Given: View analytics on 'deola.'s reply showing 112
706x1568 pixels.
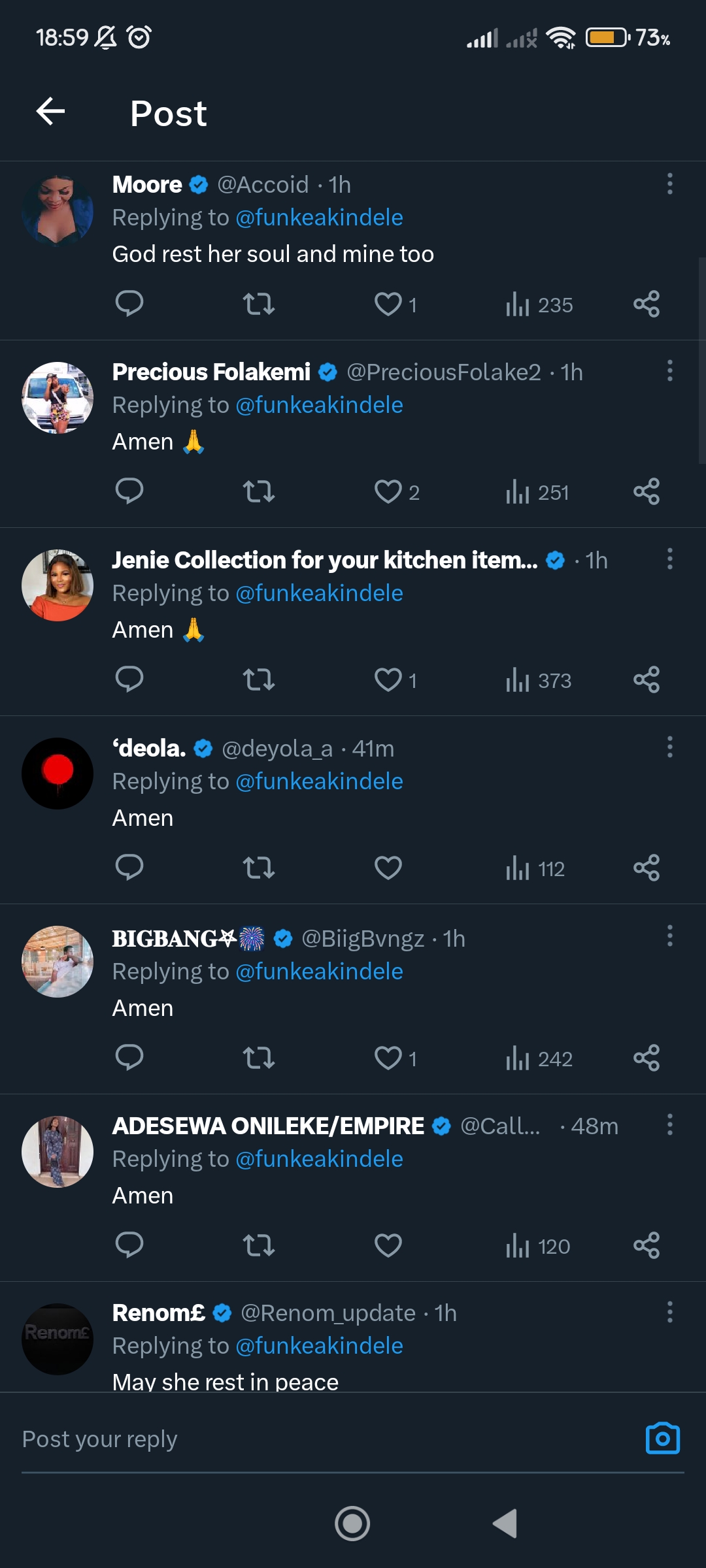Looking at the screenshot, I should (535, 868).
